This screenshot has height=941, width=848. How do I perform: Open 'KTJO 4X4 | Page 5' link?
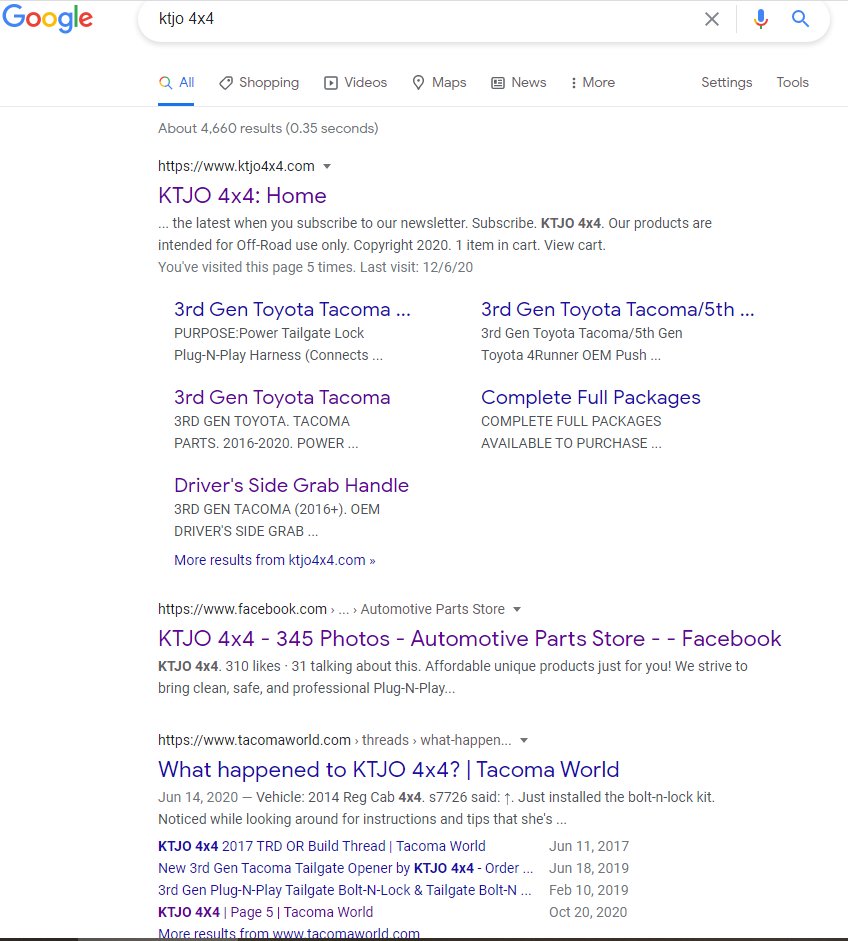265,912
